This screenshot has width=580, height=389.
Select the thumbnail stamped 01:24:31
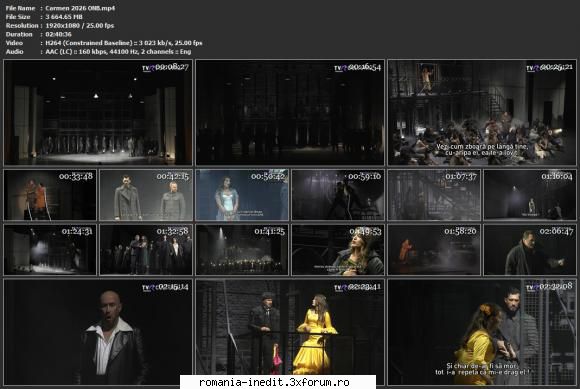[x=50, y=250]
